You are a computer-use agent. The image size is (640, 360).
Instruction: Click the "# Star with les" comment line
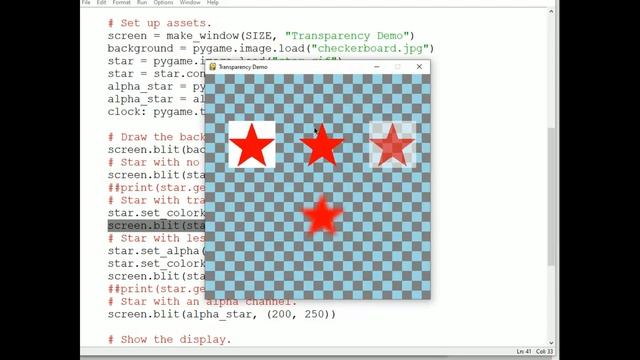click(156, 238)
